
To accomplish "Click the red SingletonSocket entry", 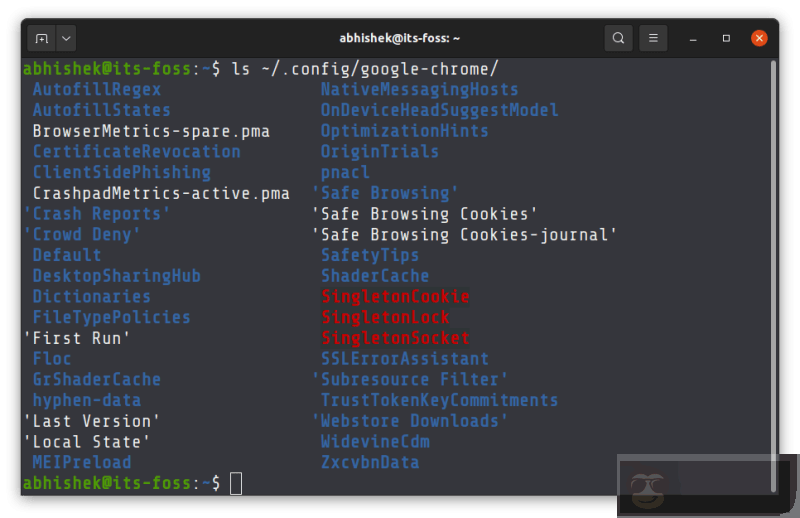I will (395, 338).
